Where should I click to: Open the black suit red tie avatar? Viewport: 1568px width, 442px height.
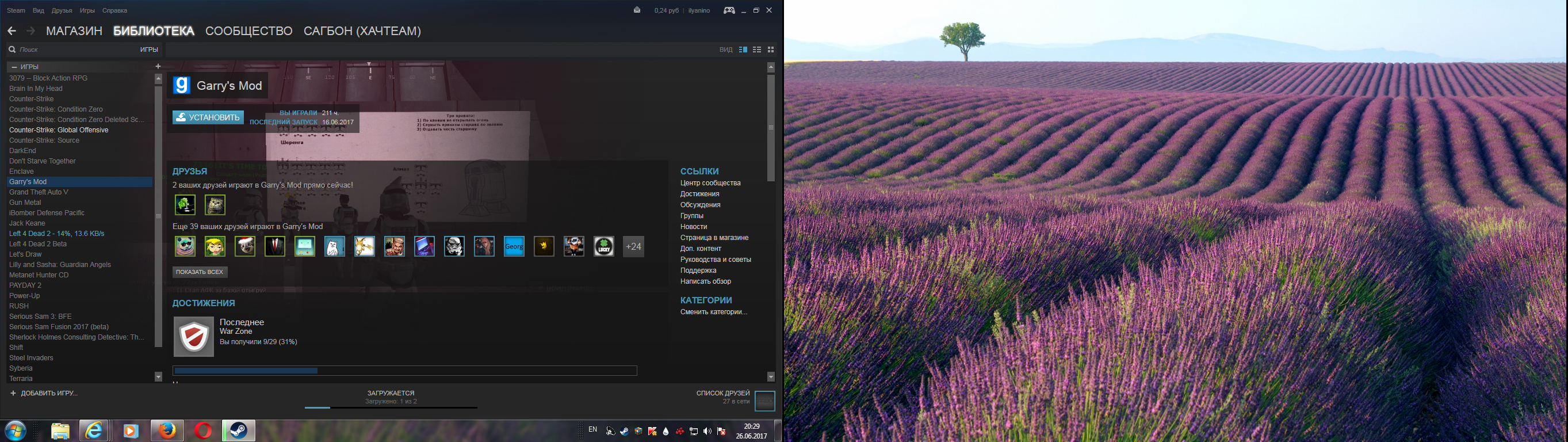pos(274,246)
